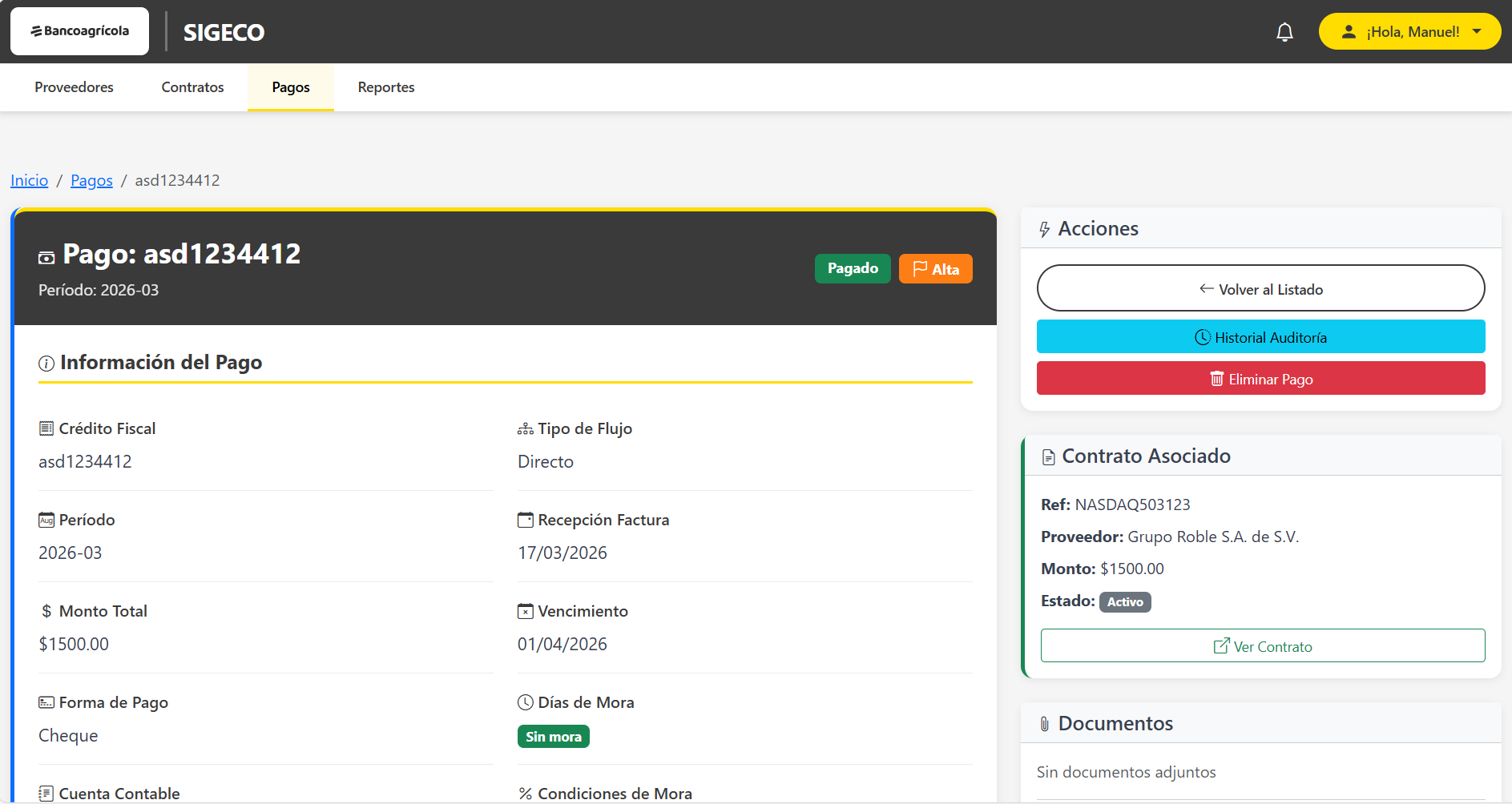The image size is (1512, 804).
Task: Switch to the Contratos tab
Action: pos(192,87)
